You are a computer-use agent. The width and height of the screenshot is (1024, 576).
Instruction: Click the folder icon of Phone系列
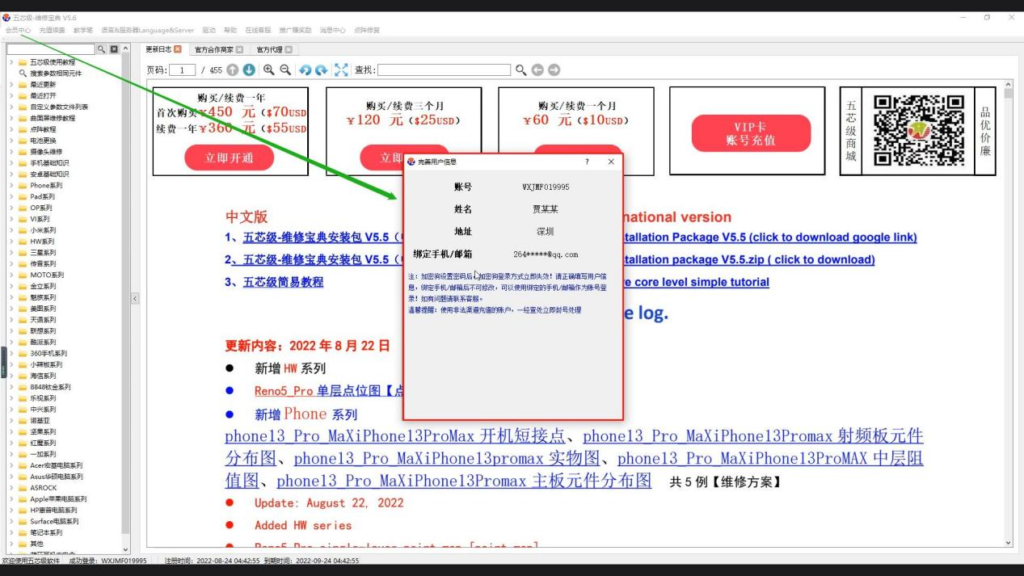coord(23,185)
